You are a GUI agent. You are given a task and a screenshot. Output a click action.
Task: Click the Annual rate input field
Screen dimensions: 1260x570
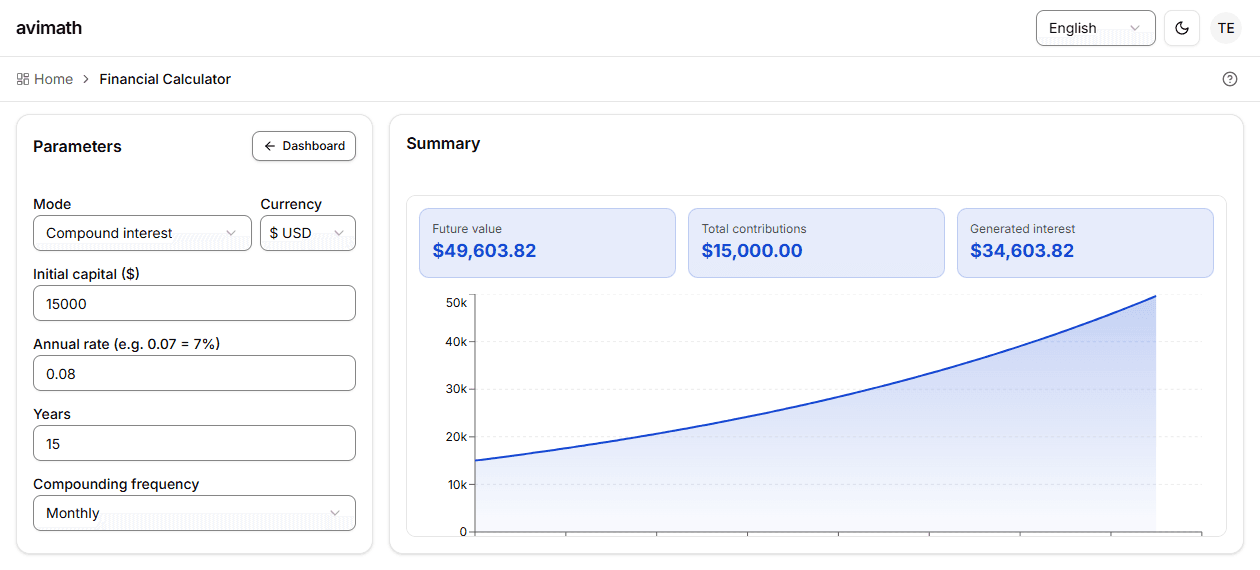[194, 373]
